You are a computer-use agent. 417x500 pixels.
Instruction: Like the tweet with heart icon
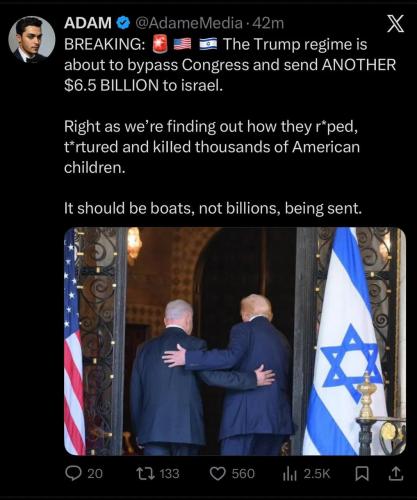218,474
